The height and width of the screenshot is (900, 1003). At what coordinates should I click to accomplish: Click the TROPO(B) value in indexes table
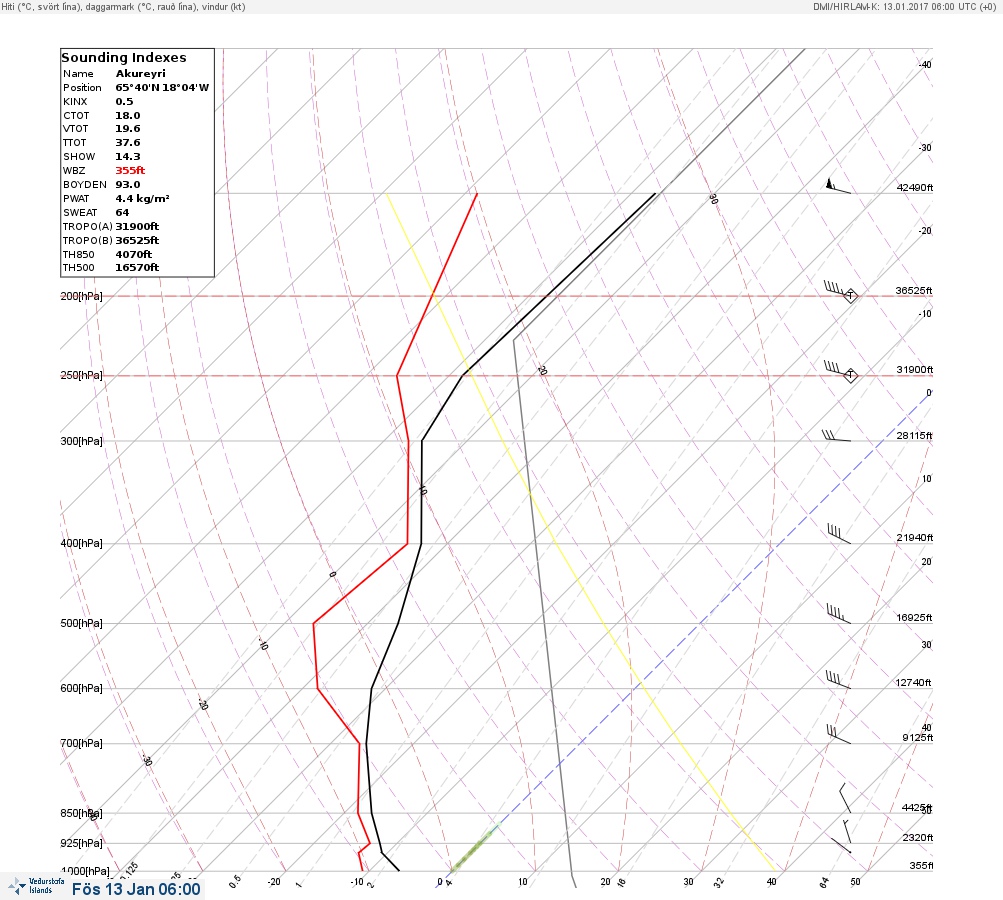pyautogui.click(x=137, y=241)
